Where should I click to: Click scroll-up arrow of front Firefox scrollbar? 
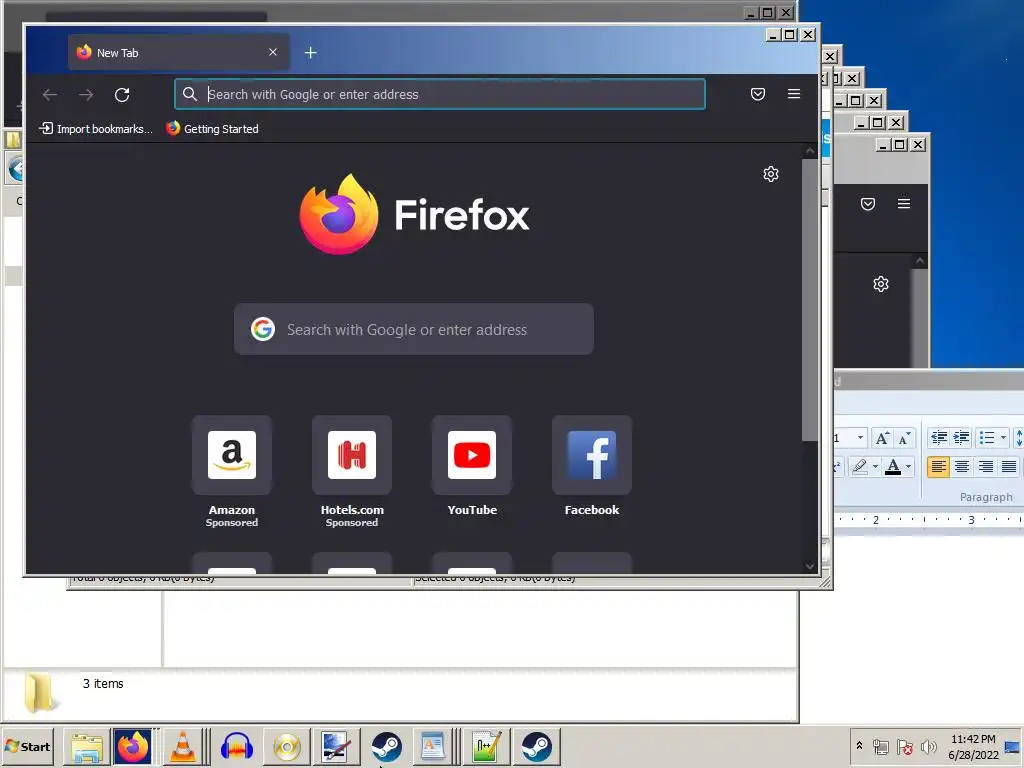point(810,151)
